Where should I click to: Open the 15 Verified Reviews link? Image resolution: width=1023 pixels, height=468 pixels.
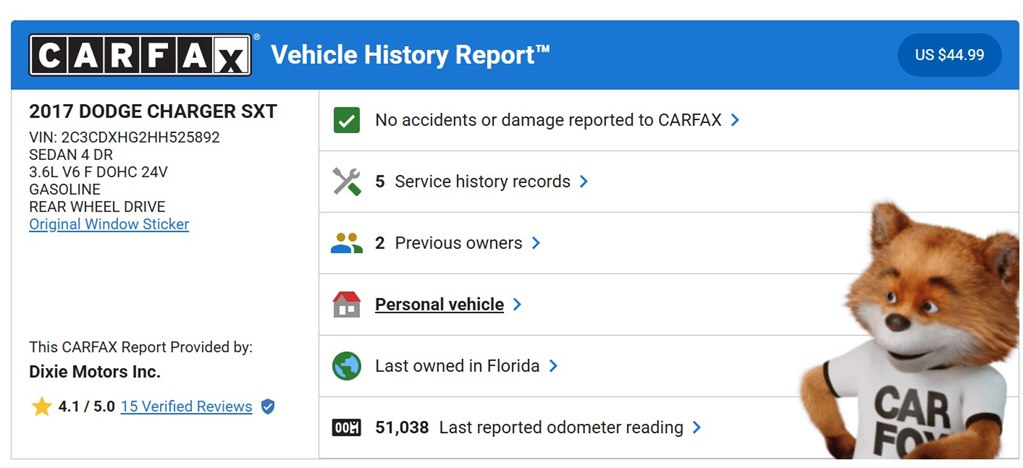pos(187,407)
